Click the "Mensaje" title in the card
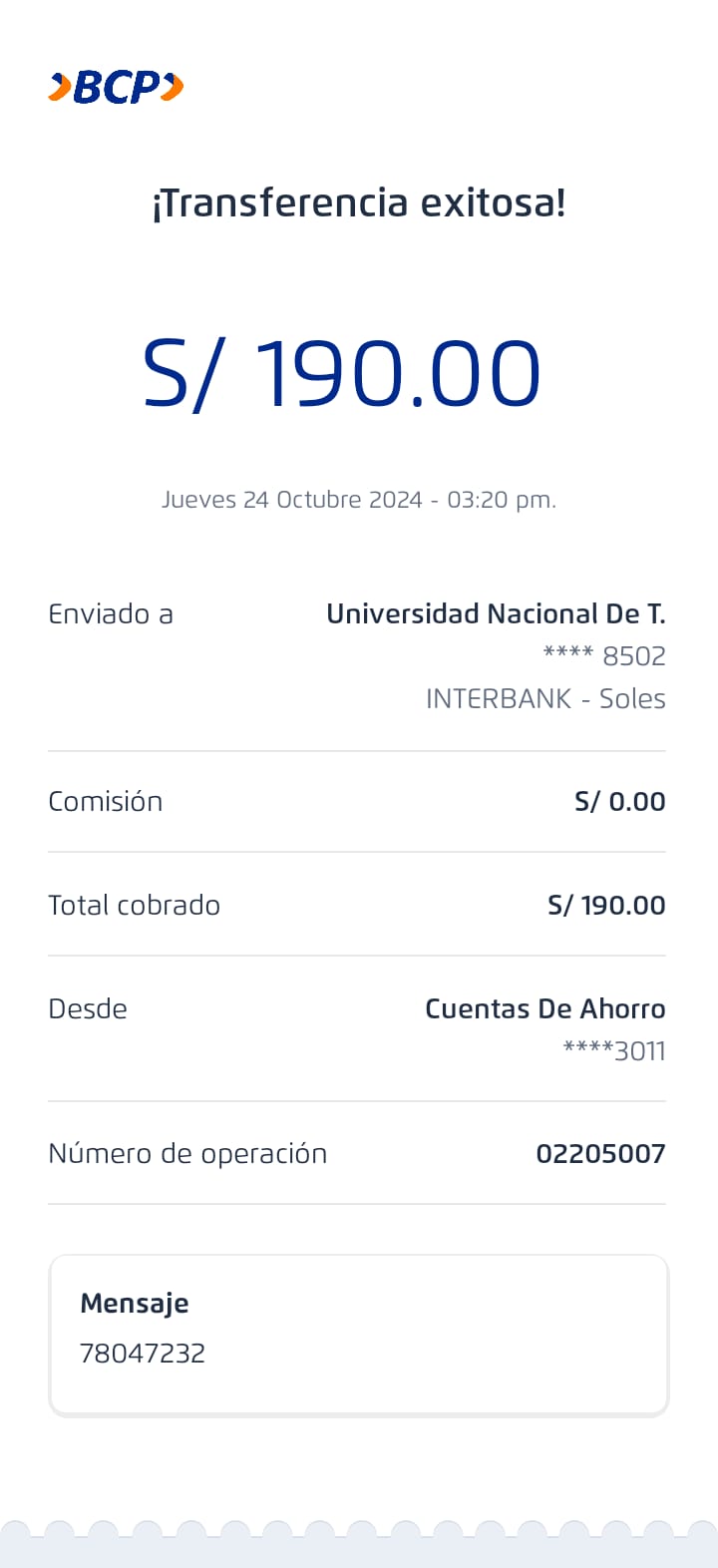718x1568 pixels. tap(135, 1304)
